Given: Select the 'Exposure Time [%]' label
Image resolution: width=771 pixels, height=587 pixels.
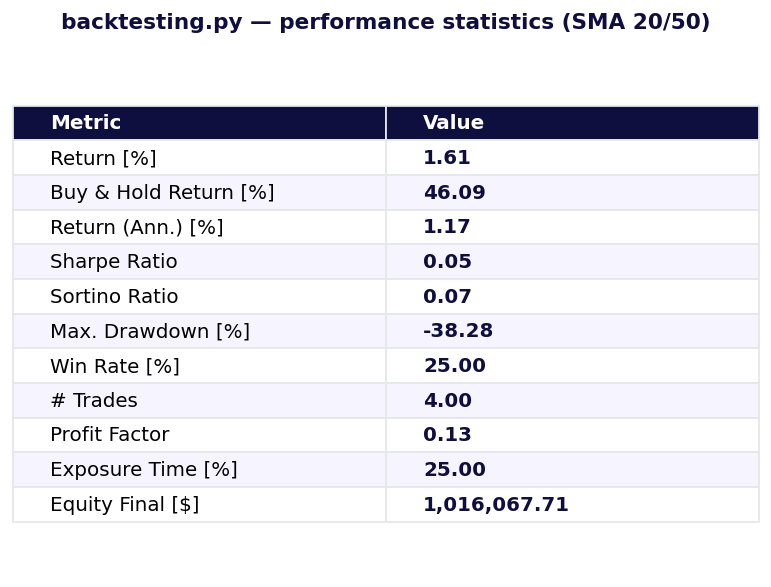Looking at the screenshot, I should (x=144, y=470).
